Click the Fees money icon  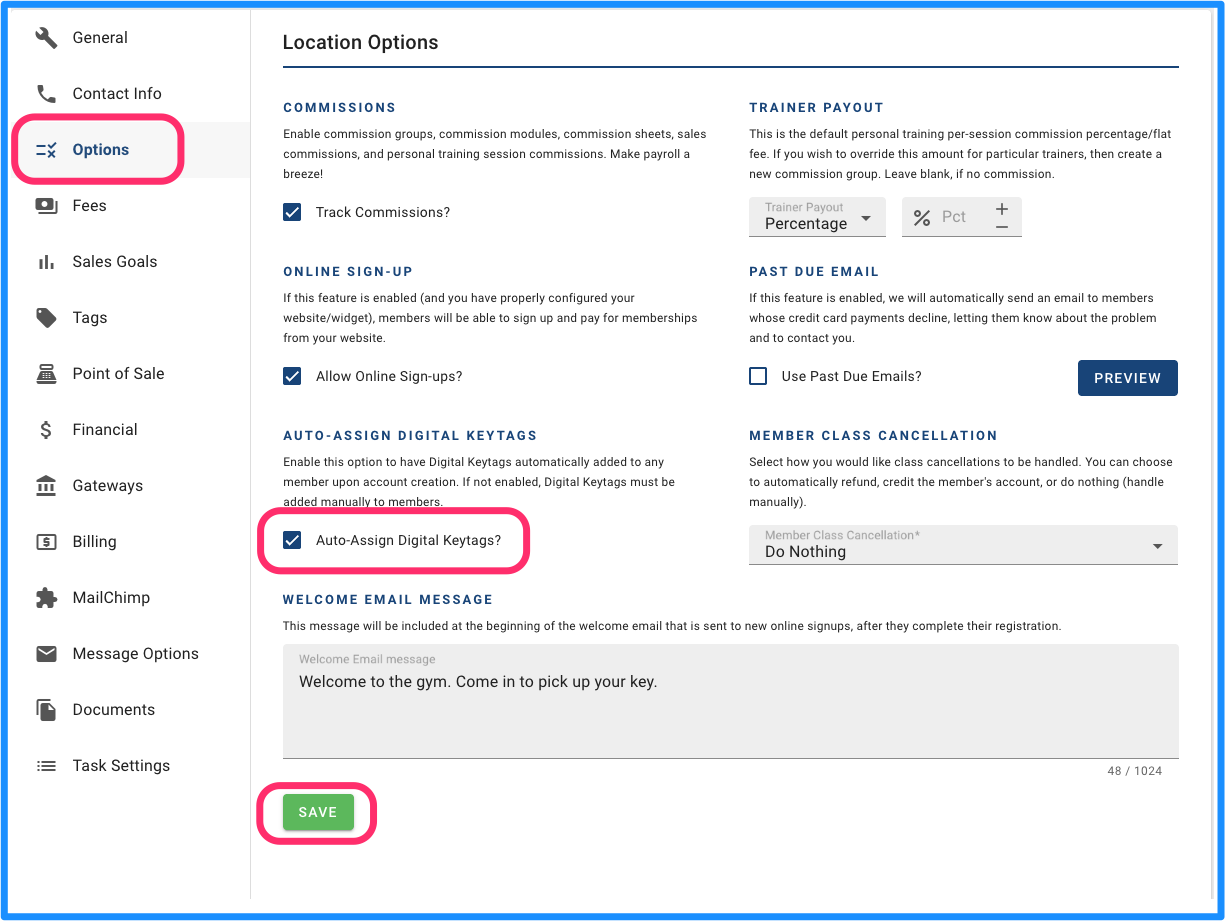pyautogui.click(x=46, y=206)
